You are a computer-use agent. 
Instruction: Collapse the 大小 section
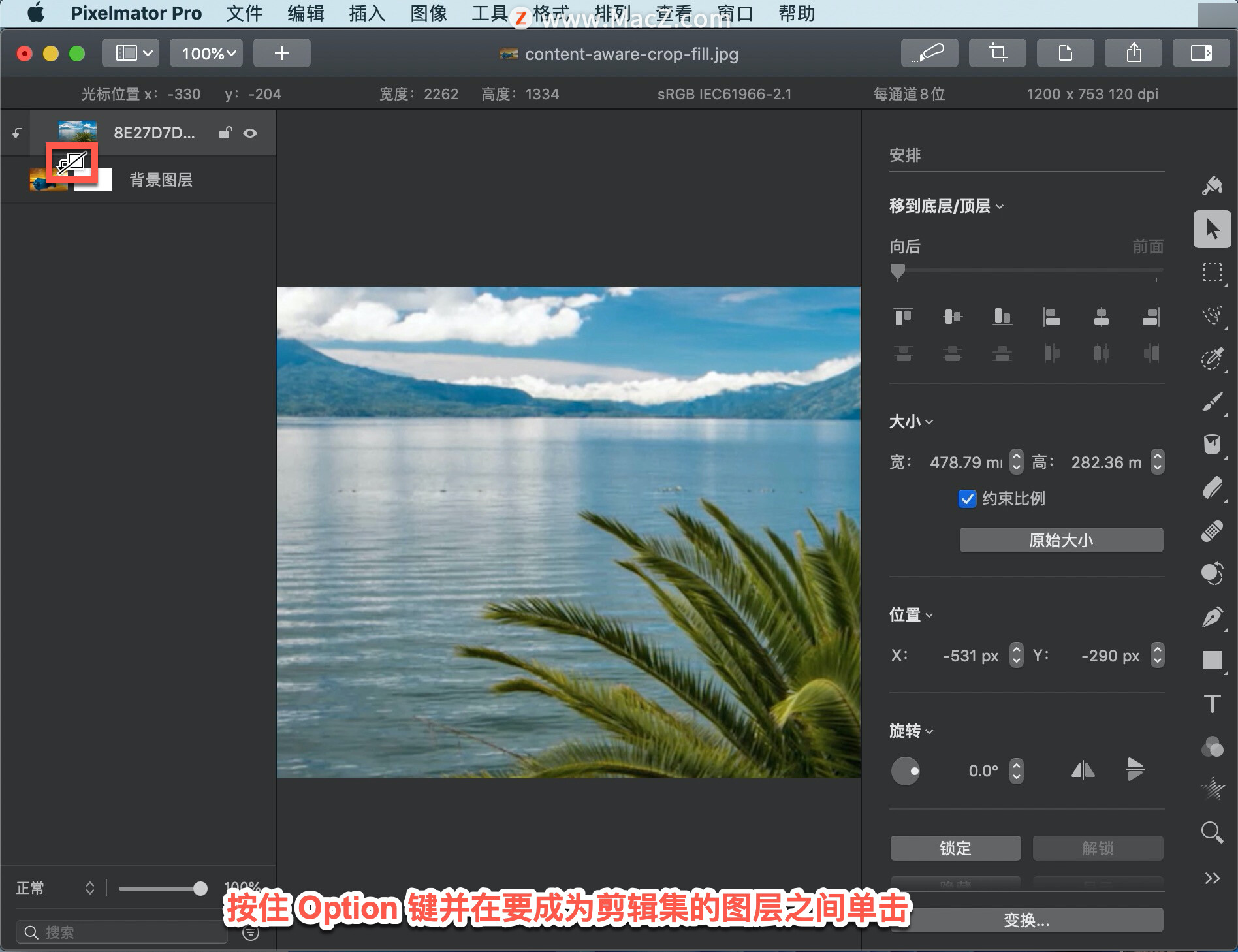912,422
